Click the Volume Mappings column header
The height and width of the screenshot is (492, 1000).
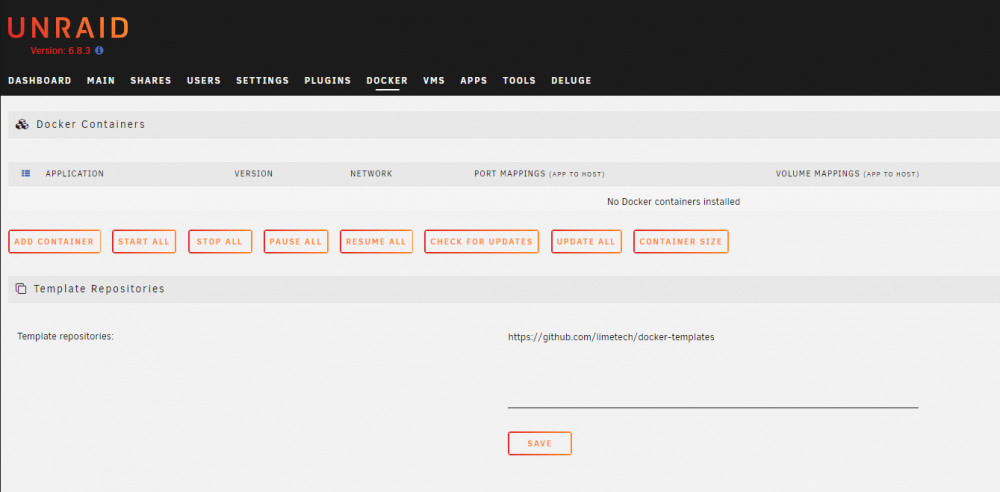pos(848,174)
